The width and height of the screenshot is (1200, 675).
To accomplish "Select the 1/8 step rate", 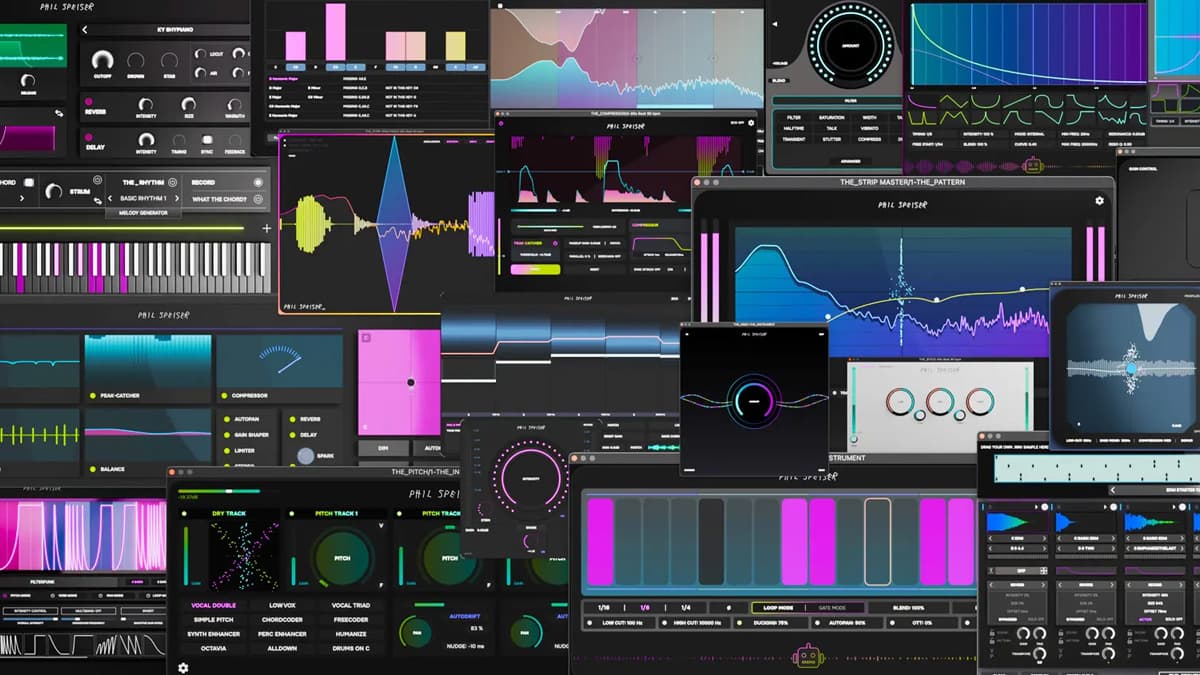I will (x=644, y=607).
